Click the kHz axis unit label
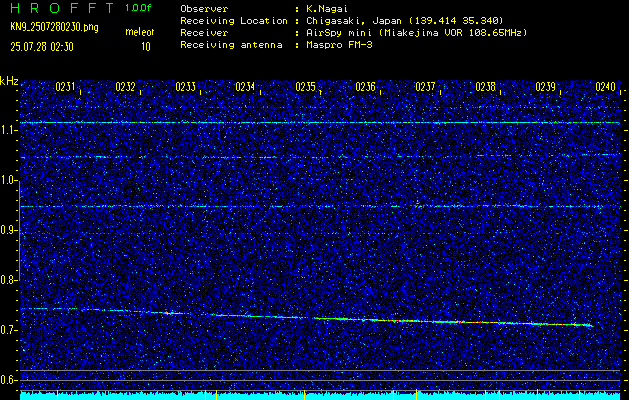The image size is (629, 400). pyautogui.click(x=10, y=81)
